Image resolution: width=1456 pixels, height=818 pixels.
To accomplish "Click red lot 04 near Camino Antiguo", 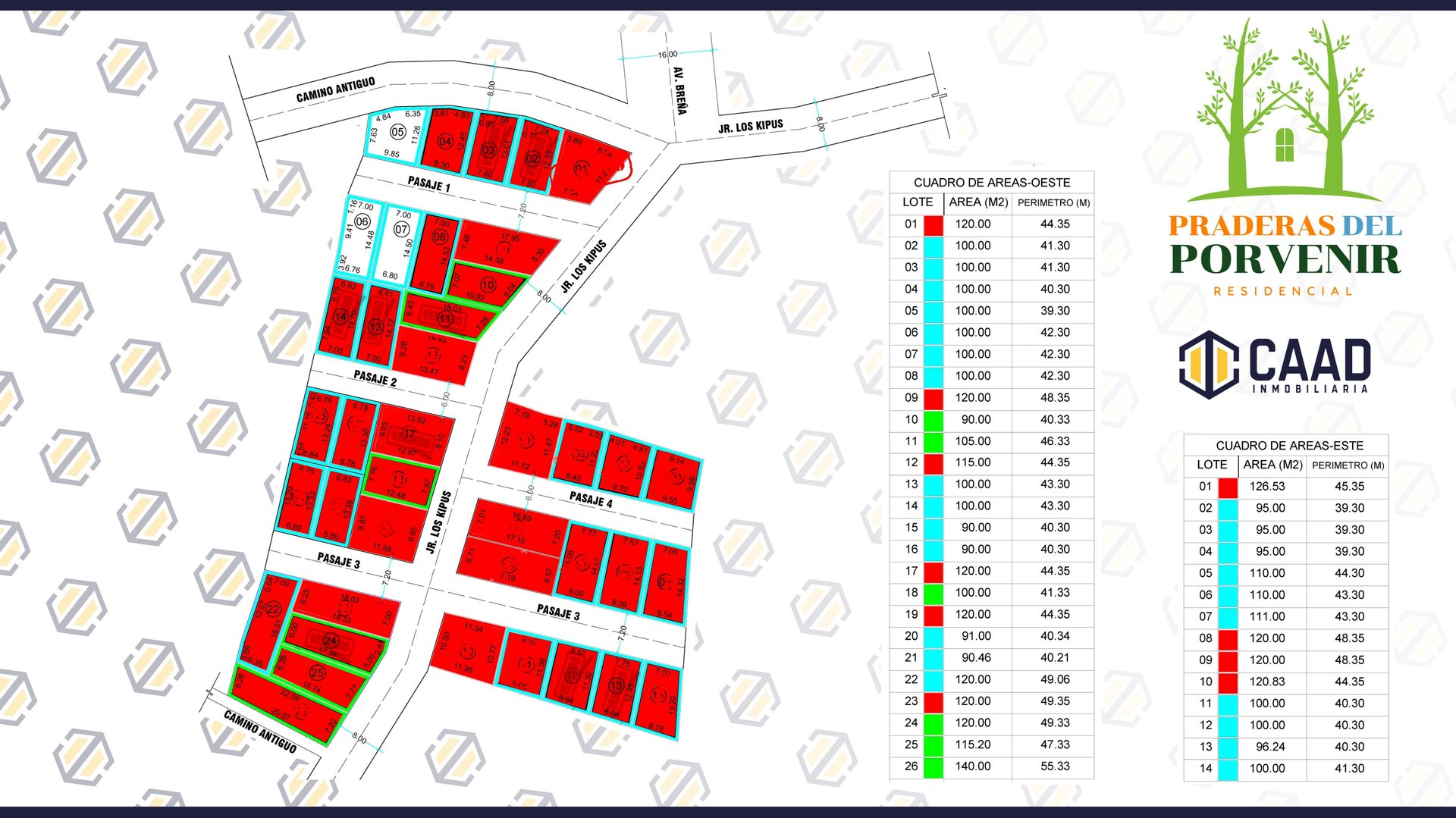I will [x=445, y=140].
